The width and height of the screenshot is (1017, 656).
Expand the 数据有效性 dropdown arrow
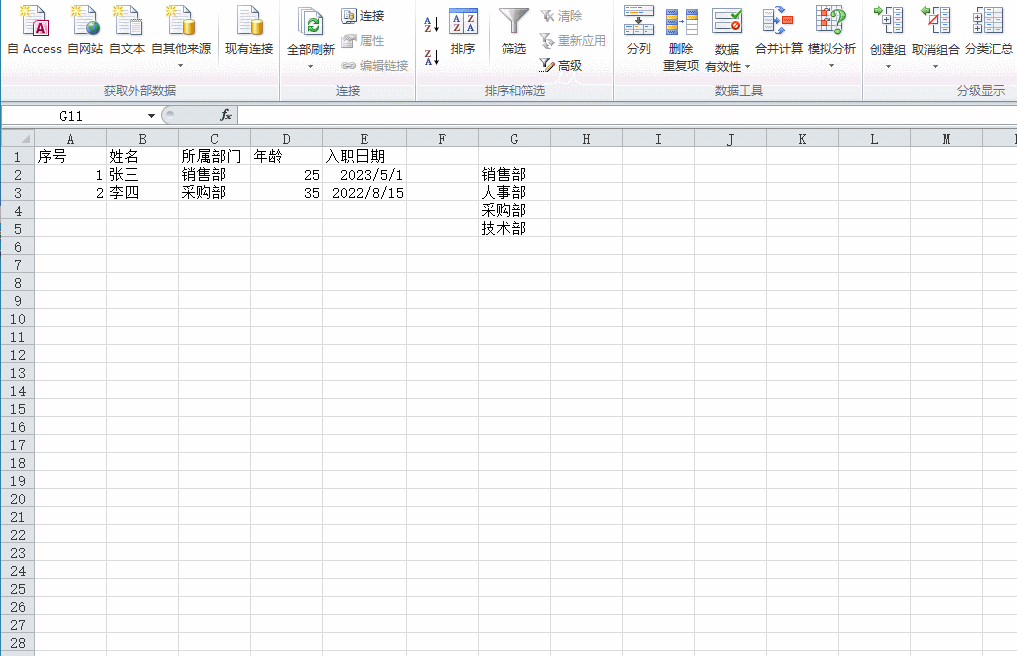point(747,67)
